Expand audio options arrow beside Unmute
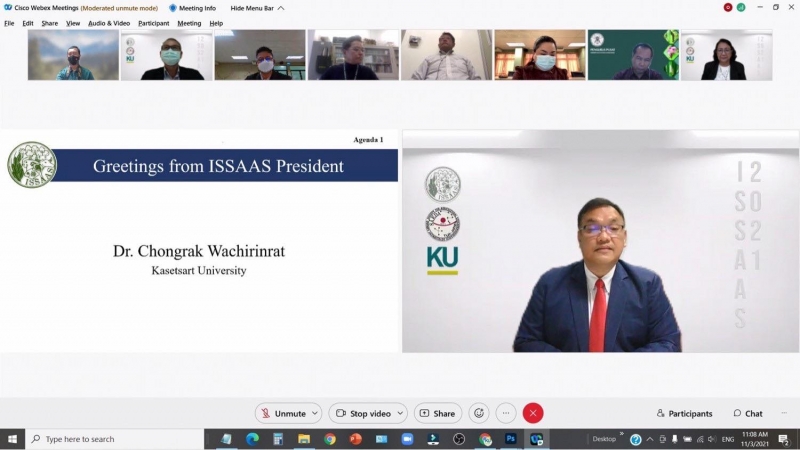Screen dimensions: 800x450 click(x=316, y=413)
